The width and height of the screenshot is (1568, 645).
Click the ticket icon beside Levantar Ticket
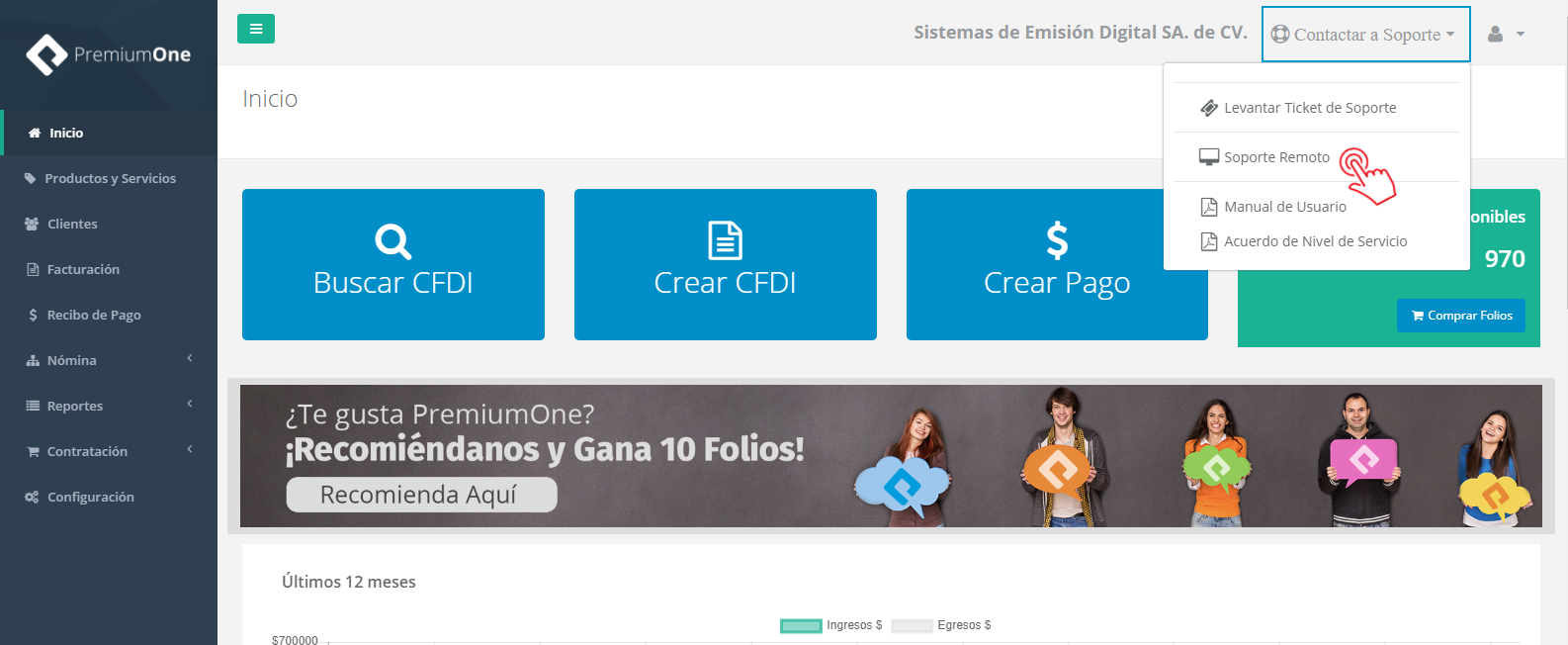[1209, 108]
